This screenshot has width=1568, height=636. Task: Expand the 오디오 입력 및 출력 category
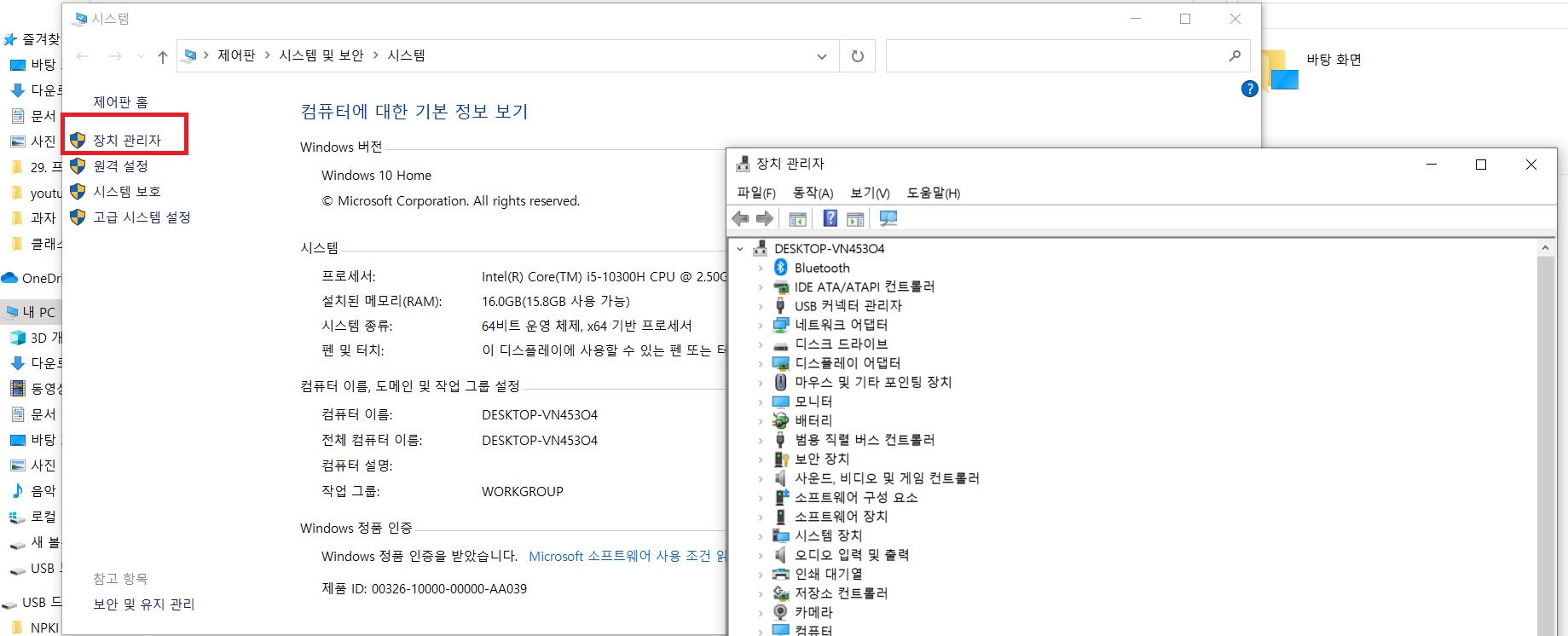[x=761, y=555]
